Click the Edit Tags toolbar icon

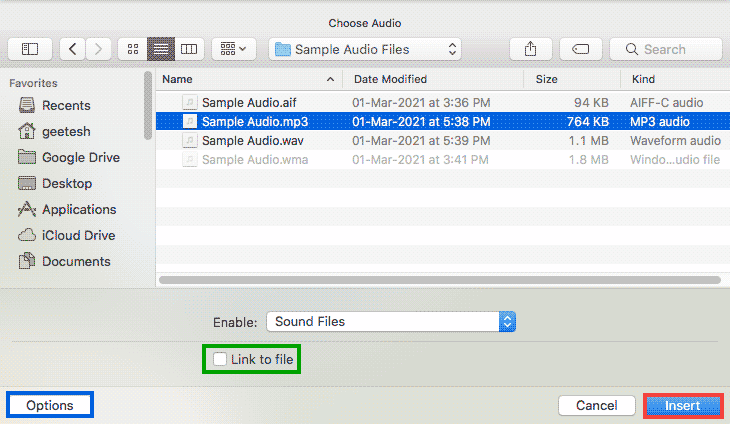[581, 49]
